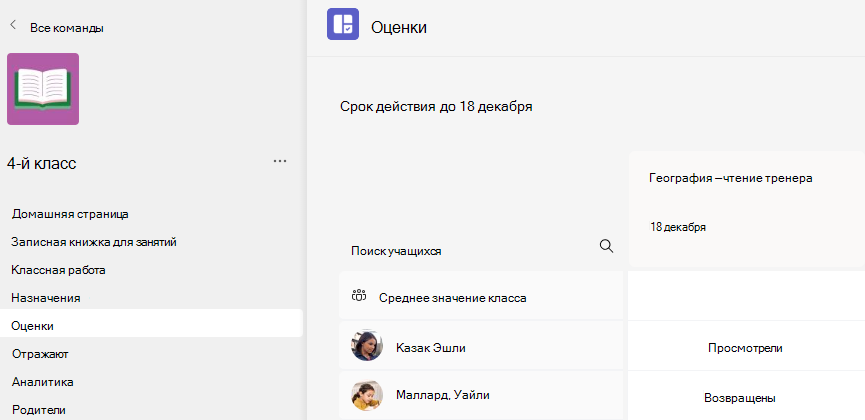Click the class group icon beside Среднее значение класса
Viewport: 865px width, 420px height.
pos(359,295)
